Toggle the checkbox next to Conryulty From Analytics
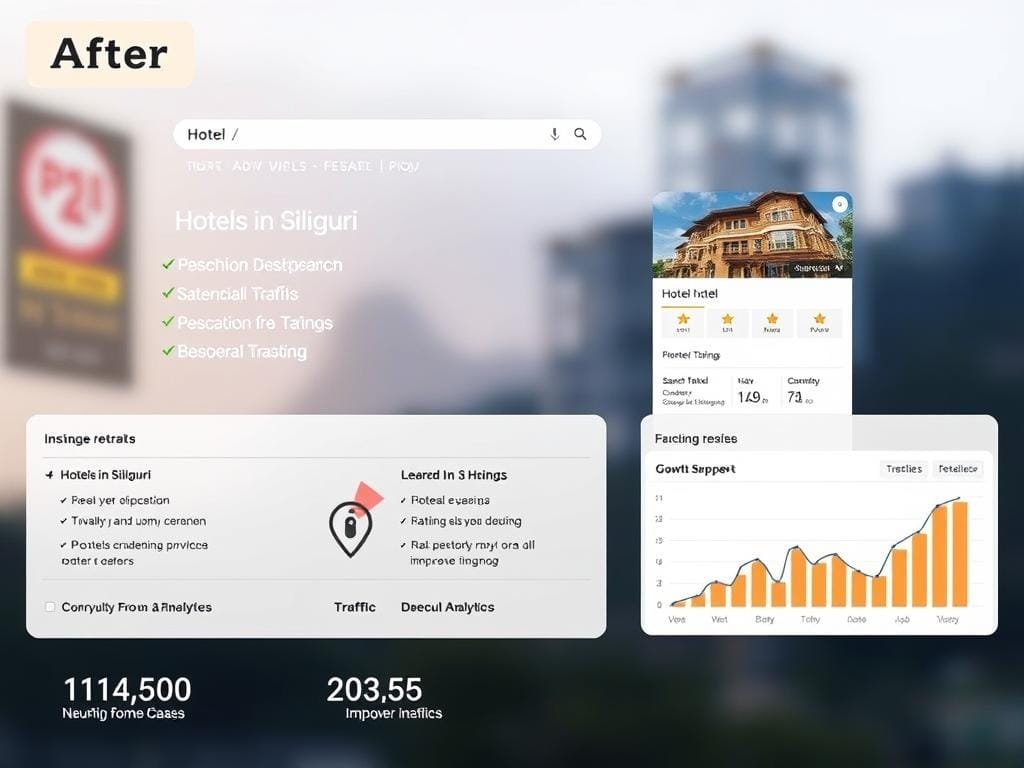This screenshot has height=768, width=1024. [x=48, y=607]
